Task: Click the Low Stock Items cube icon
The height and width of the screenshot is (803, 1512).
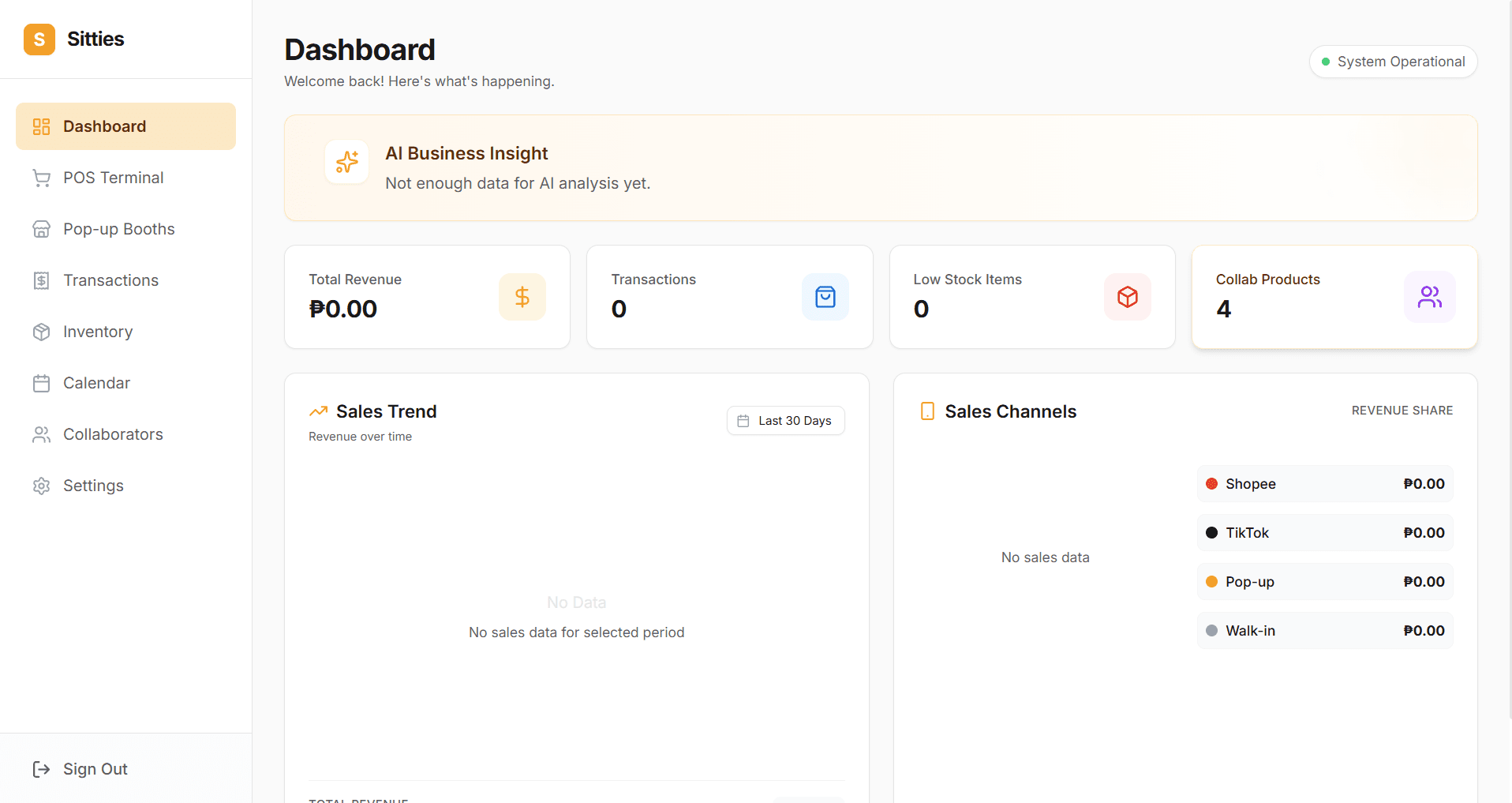Action: point(1128,297)
